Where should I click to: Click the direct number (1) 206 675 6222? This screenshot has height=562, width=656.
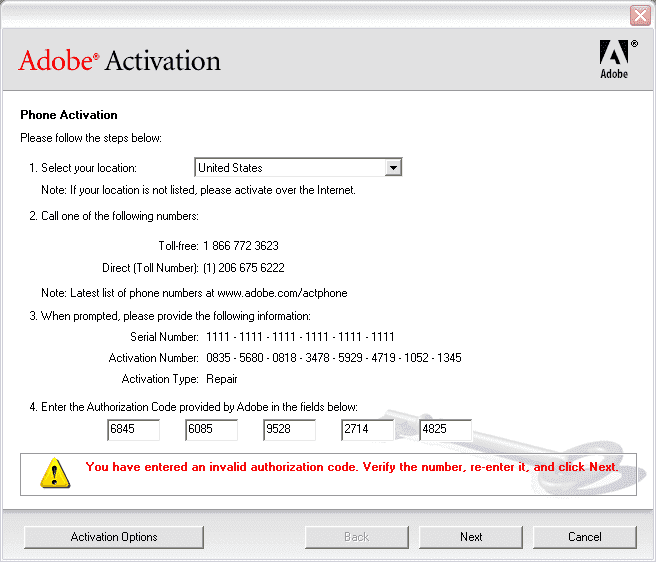243,268
